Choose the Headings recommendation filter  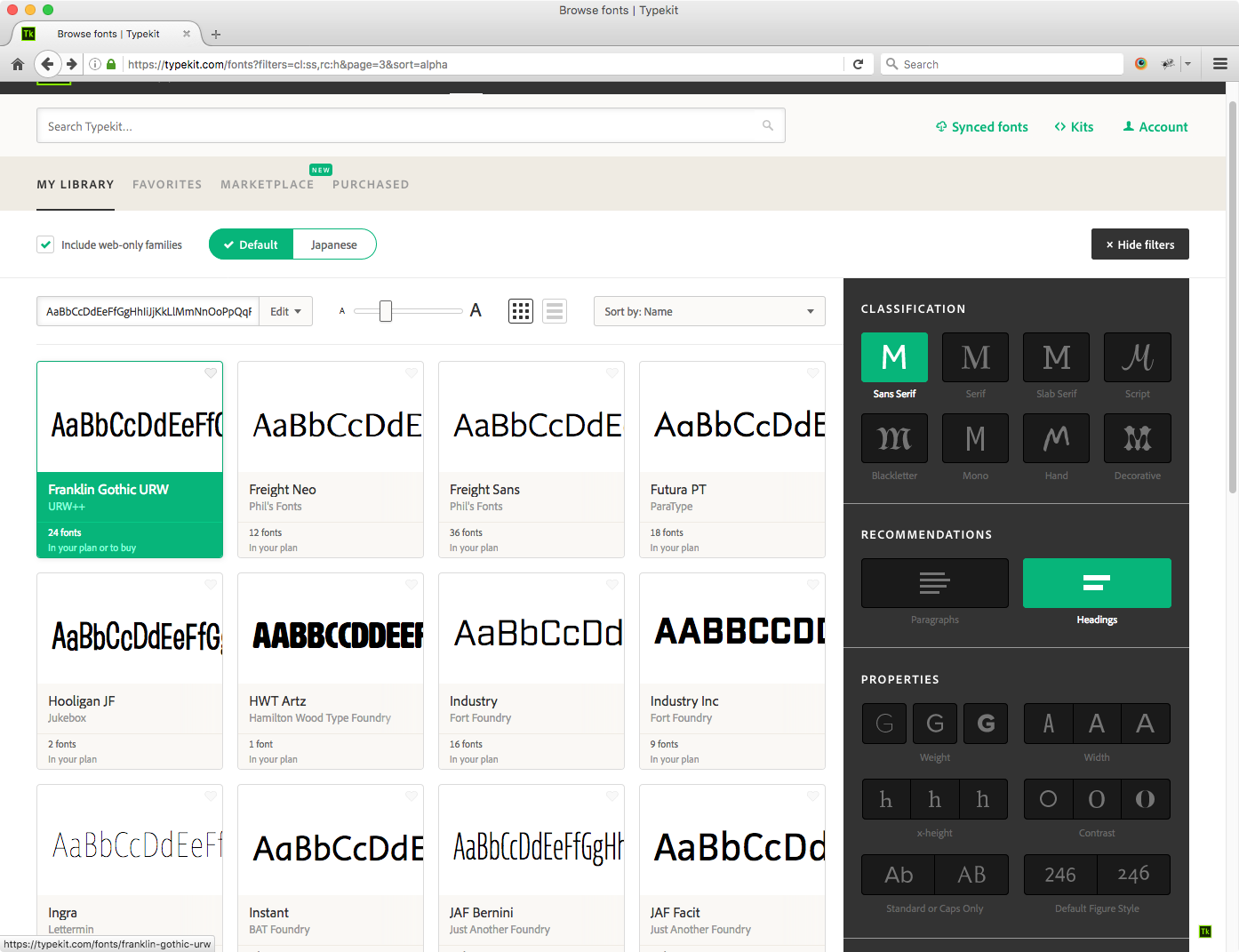(1097, 583)
